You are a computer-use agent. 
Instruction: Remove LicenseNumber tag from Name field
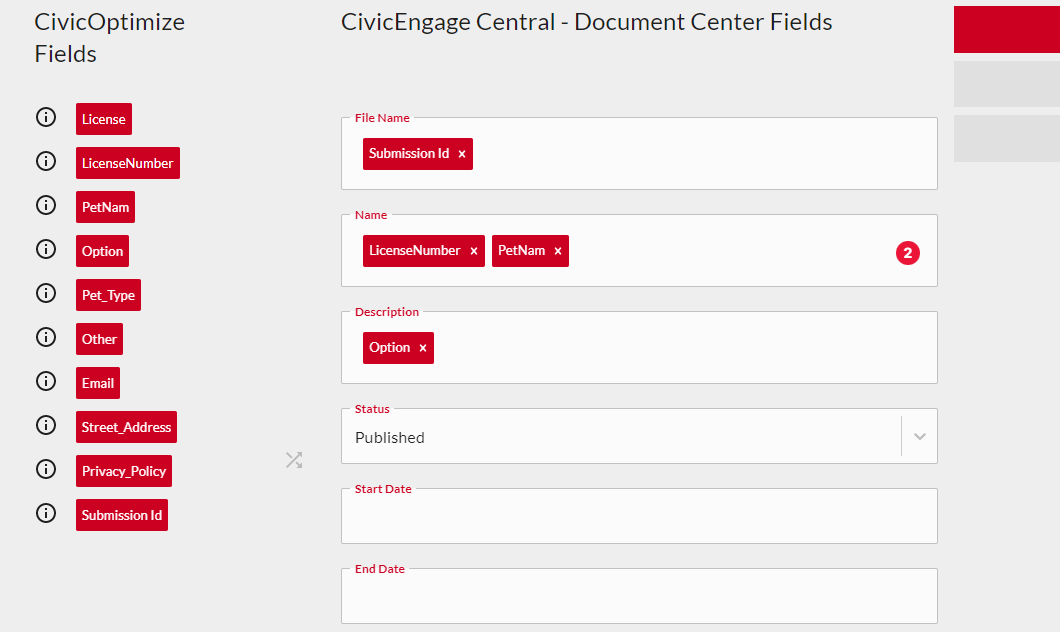click(x=474, y=251)
